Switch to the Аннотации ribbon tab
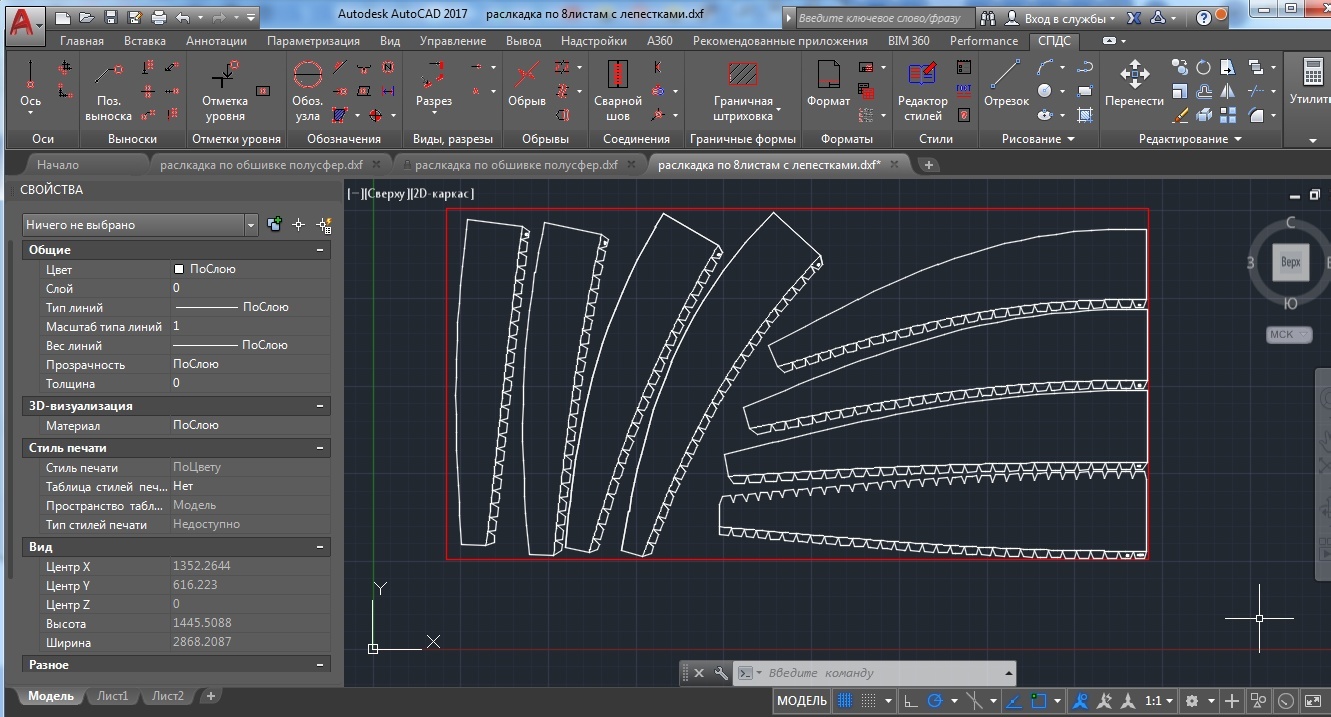Viewport: 1331px width, 717px height. (x=216, y=41)
